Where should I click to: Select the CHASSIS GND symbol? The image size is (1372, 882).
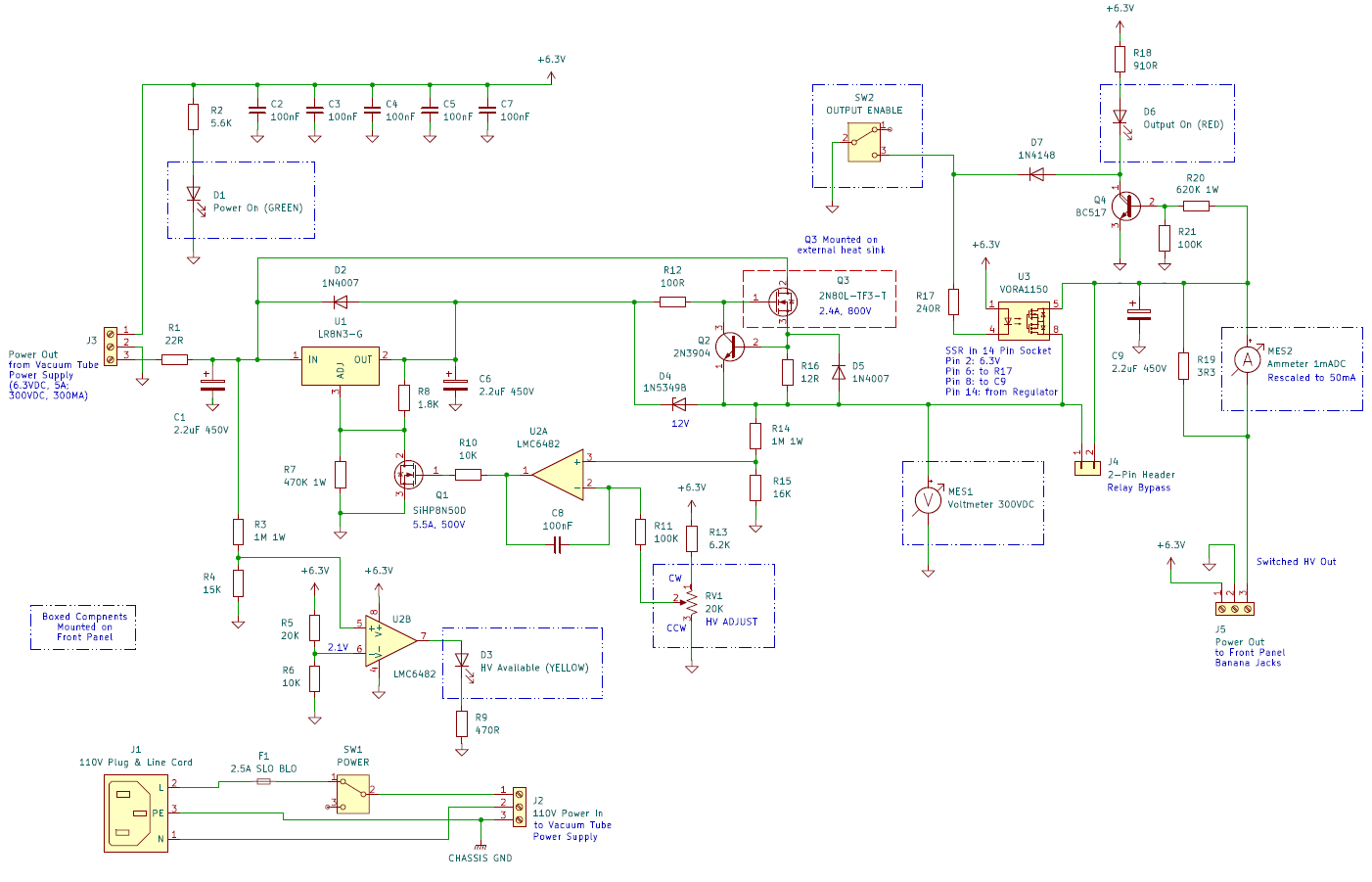[479, 844]
